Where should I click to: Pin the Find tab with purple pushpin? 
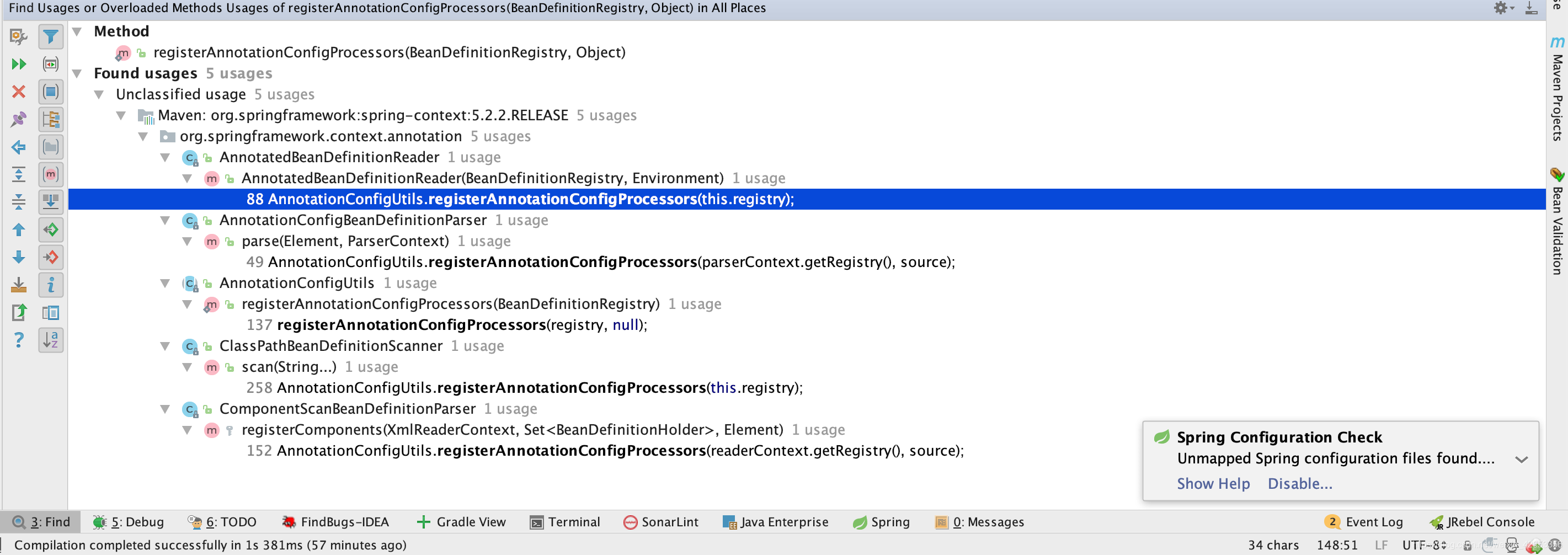[x=18, y=119]
